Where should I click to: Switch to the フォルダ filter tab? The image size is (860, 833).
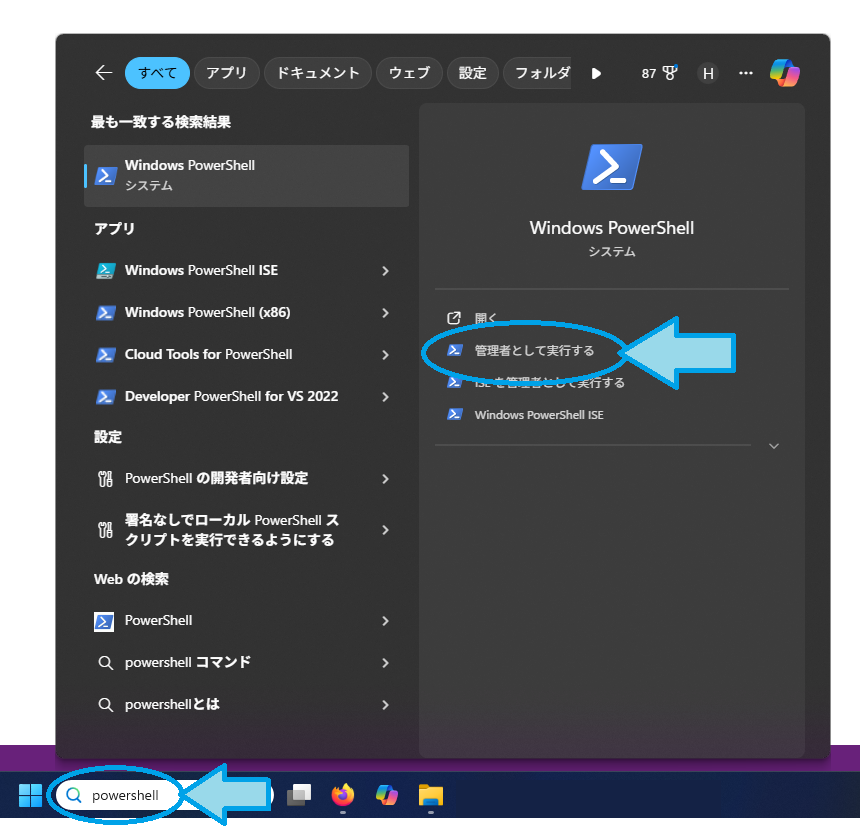coord(540,73)
